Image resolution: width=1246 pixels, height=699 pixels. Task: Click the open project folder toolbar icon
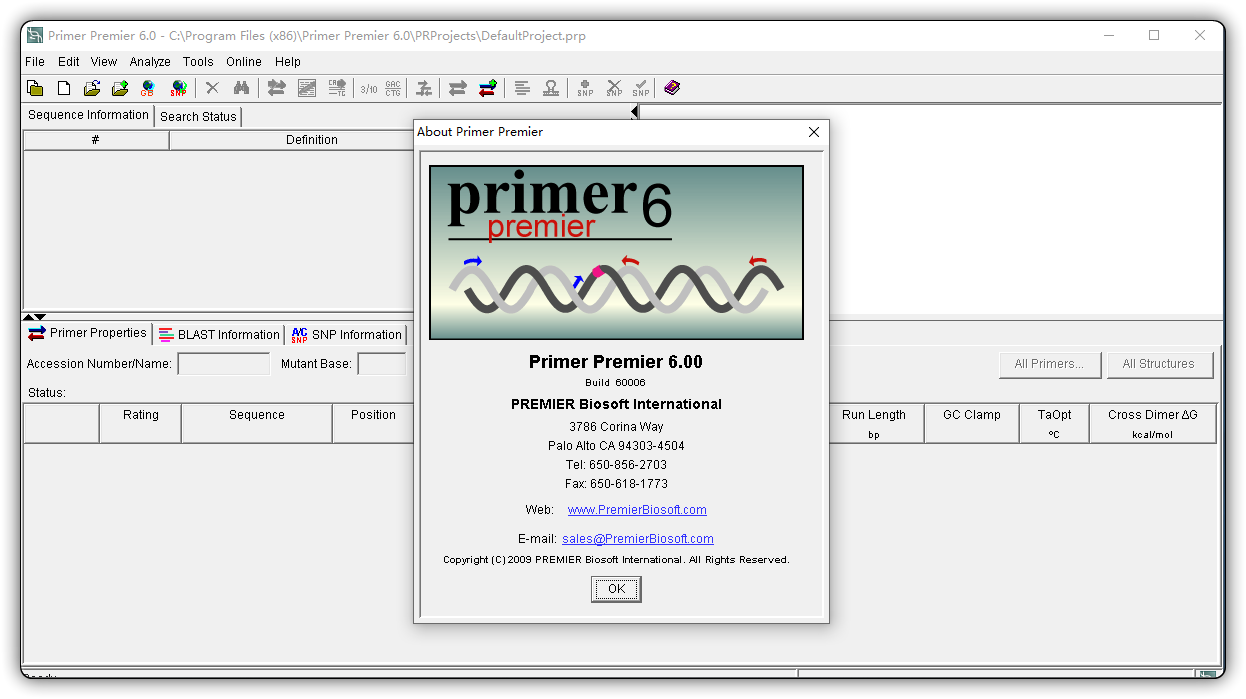point(35,88)
